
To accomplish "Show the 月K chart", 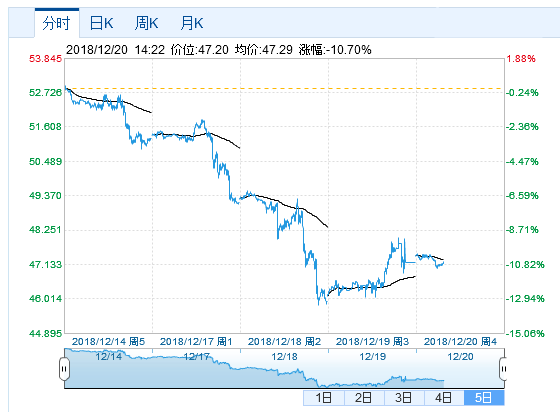I will pos(191,23).
